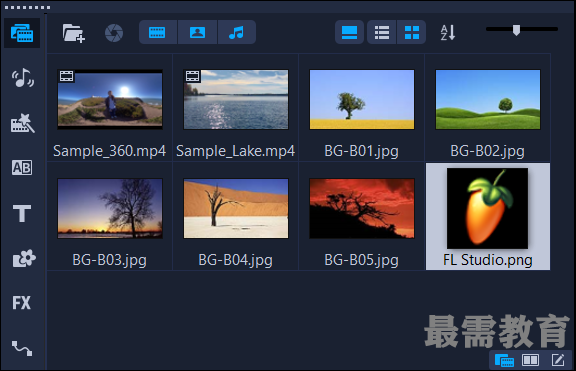Select the BG-B02.jpg thumbnail
576x371 pixels.
(x=488, y=99)
